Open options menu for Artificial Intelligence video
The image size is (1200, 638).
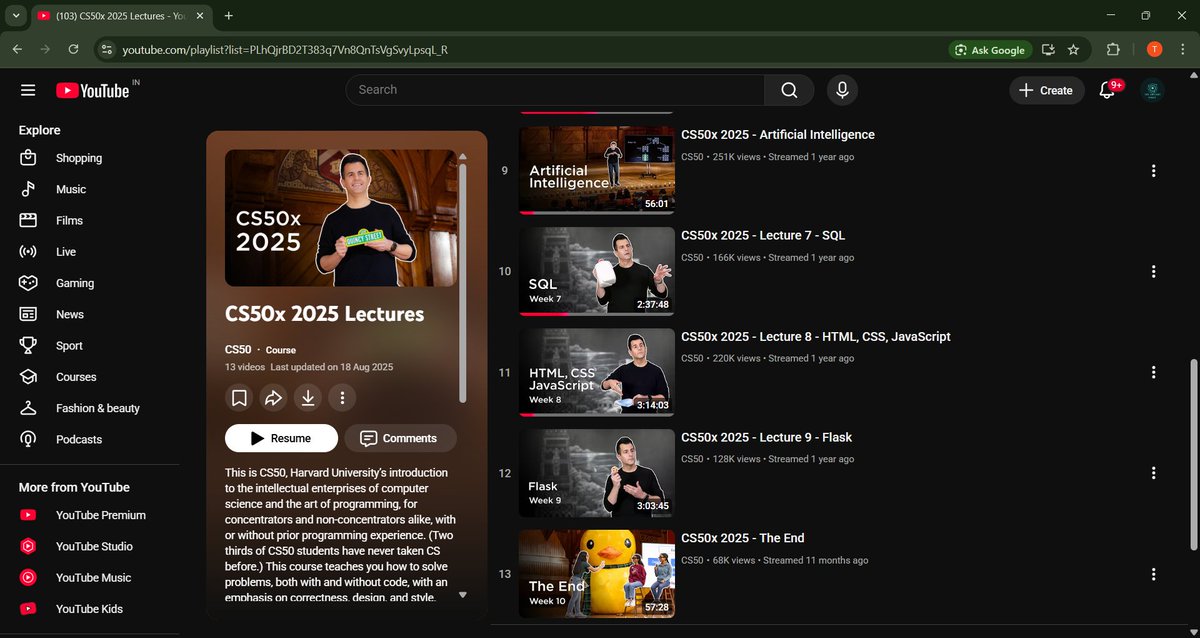point(1153,171)
